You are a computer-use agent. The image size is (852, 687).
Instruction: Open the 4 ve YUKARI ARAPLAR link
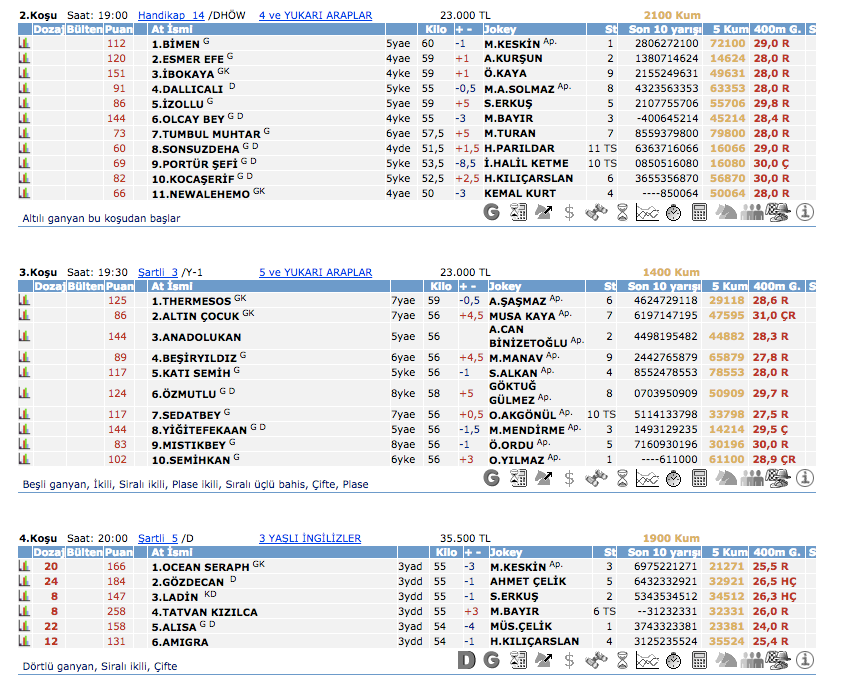coord(315,16)
